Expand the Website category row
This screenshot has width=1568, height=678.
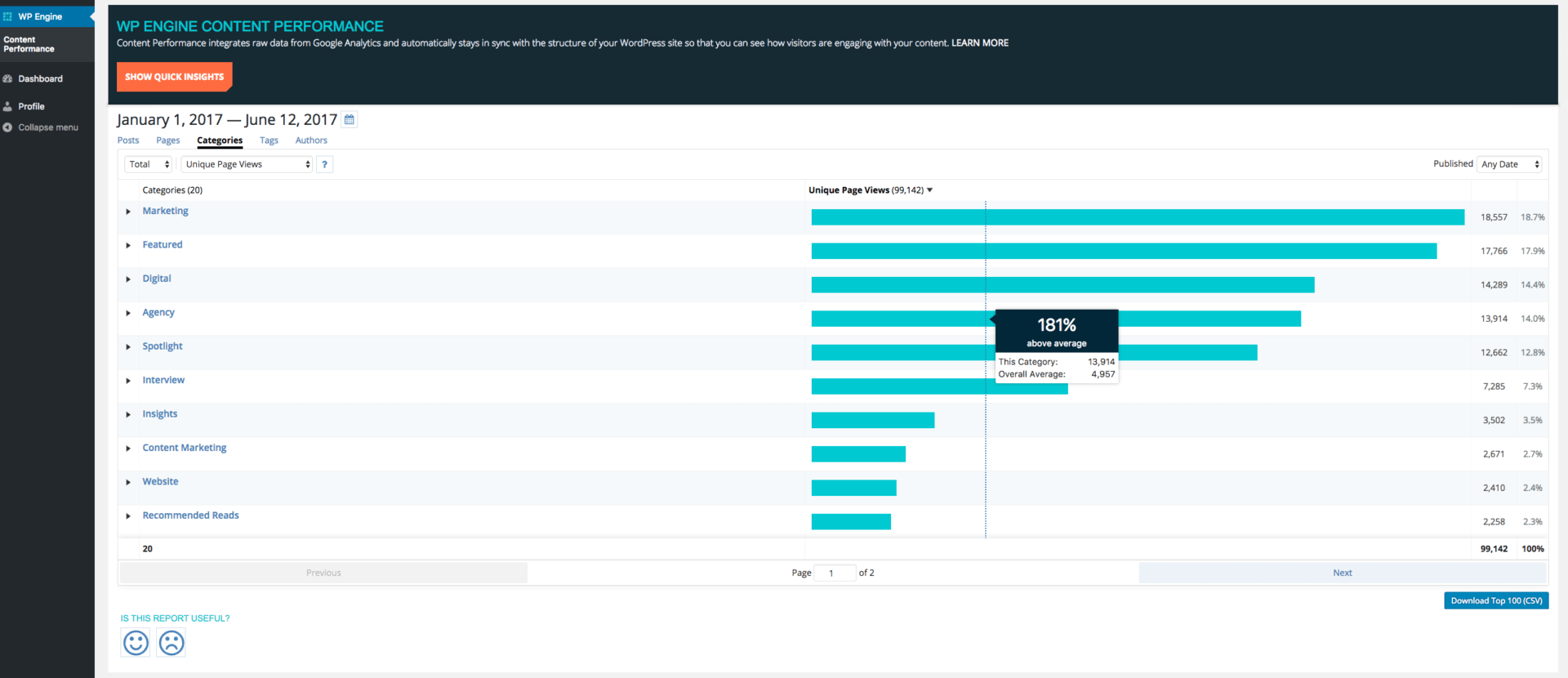(128, 482)
